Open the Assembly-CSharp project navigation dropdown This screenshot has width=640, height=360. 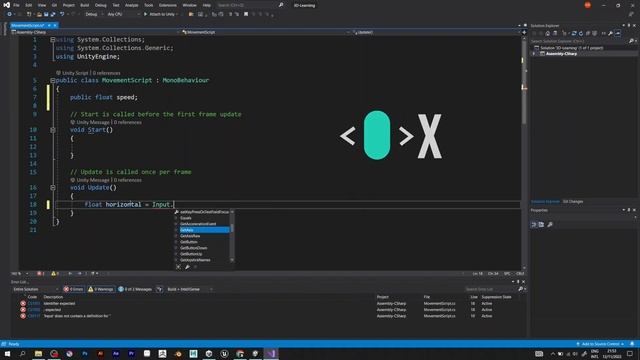click(95, 32)
